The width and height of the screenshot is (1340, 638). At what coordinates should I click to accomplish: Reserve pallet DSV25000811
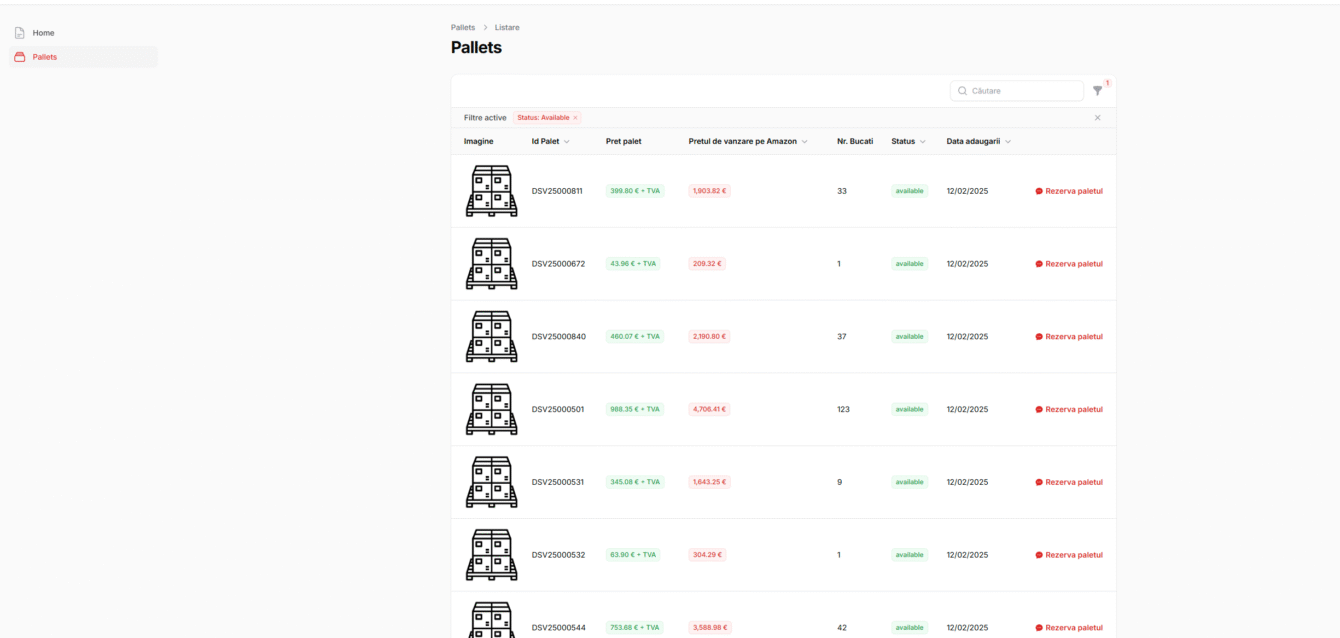tap(1068, 191)
